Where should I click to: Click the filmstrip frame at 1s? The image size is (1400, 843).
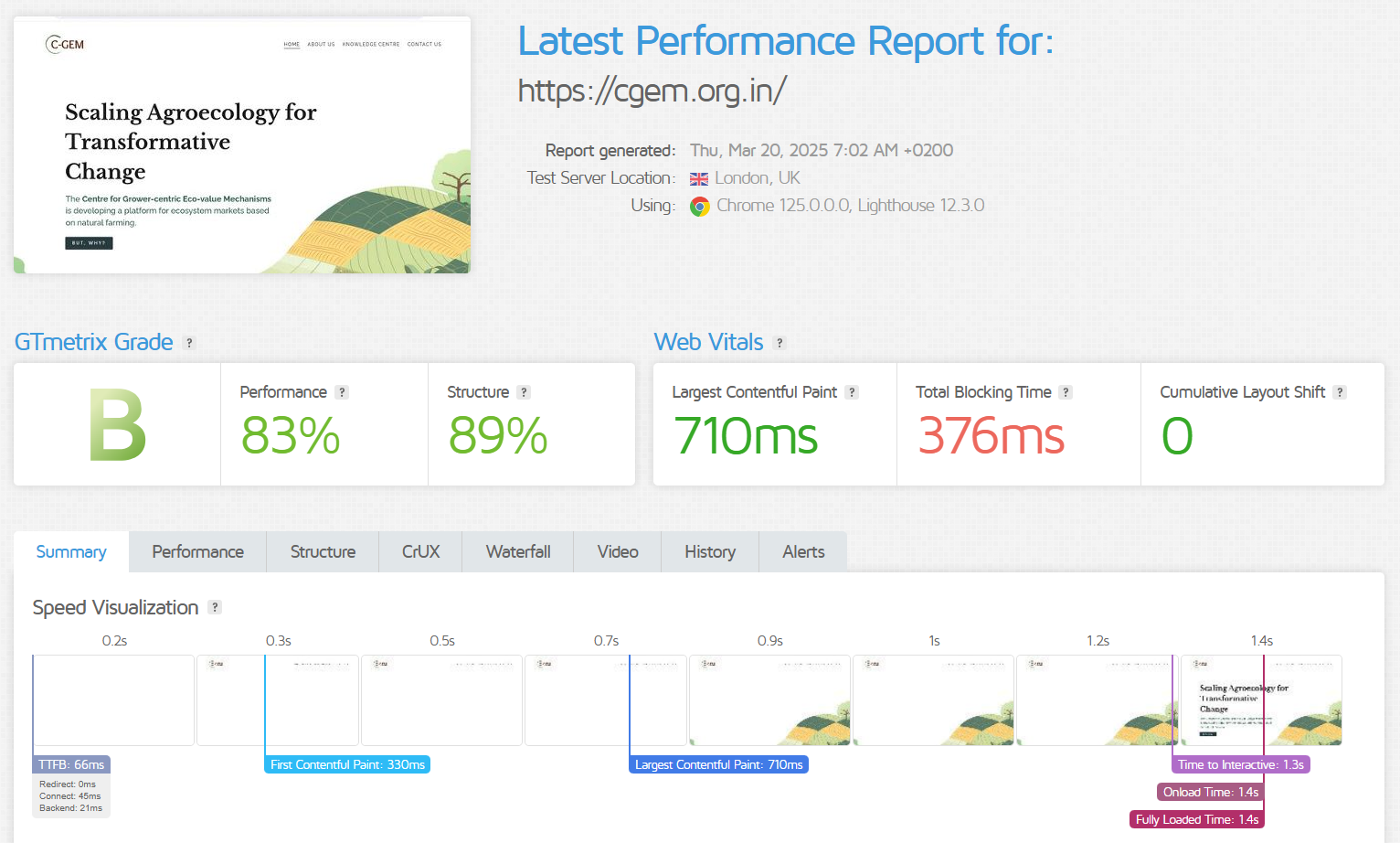point(933,700)
